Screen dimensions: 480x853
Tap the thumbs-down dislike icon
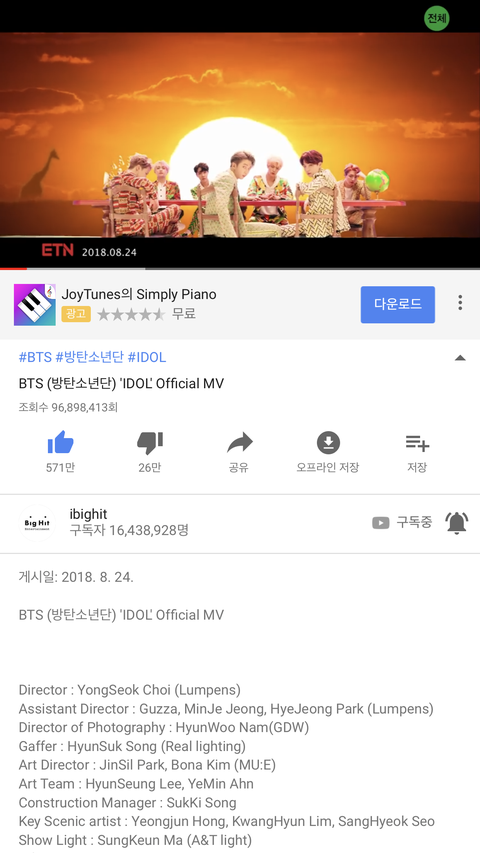click(x=150, y=443)
